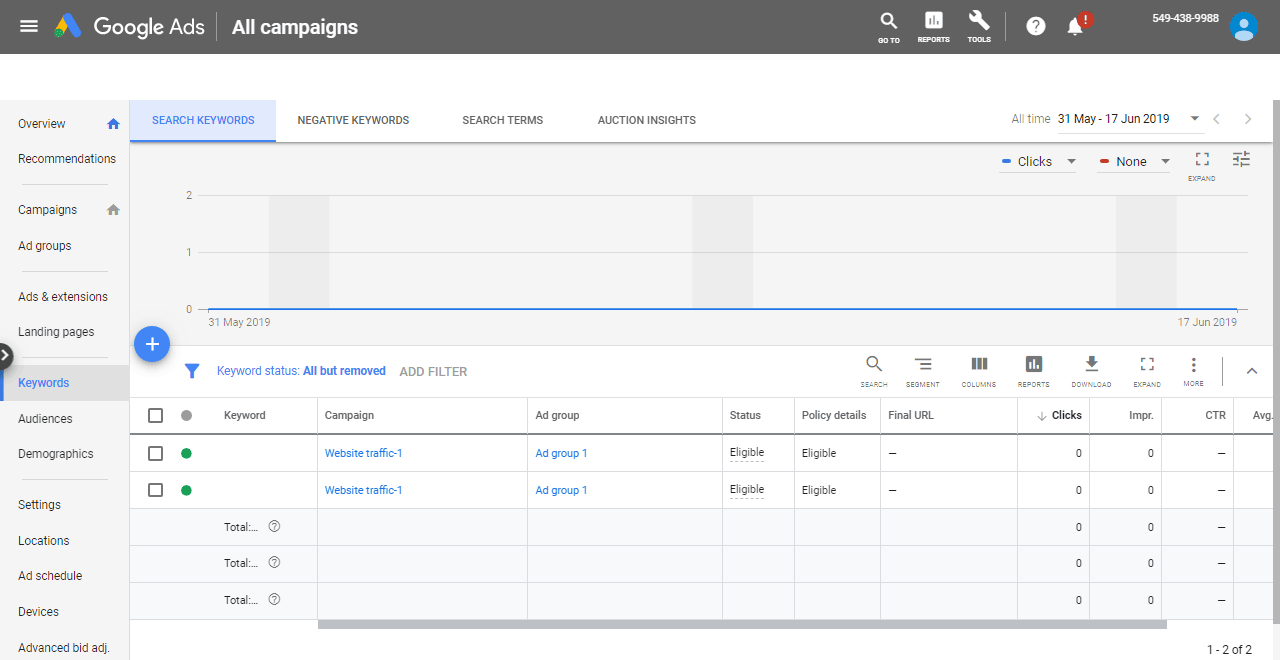
Task: Switch to the Negative Keywords tab
Action: [353, 120]
